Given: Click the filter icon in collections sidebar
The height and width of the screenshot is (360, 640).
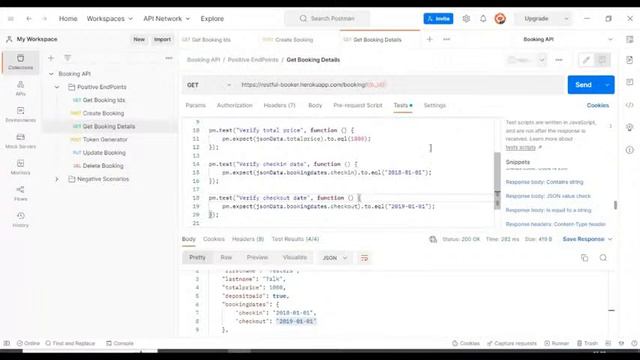Looking at the screenshot, I should click(x=68, y=58).
